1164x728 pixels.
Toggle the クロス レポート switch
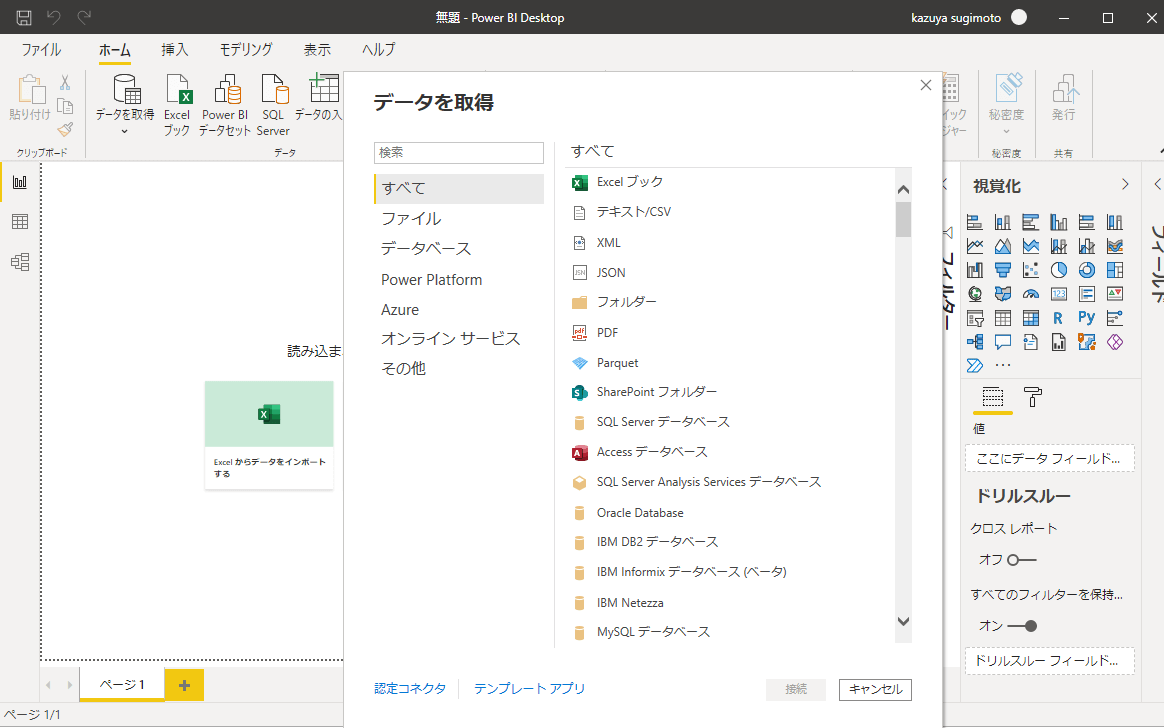pos(1021,560)
